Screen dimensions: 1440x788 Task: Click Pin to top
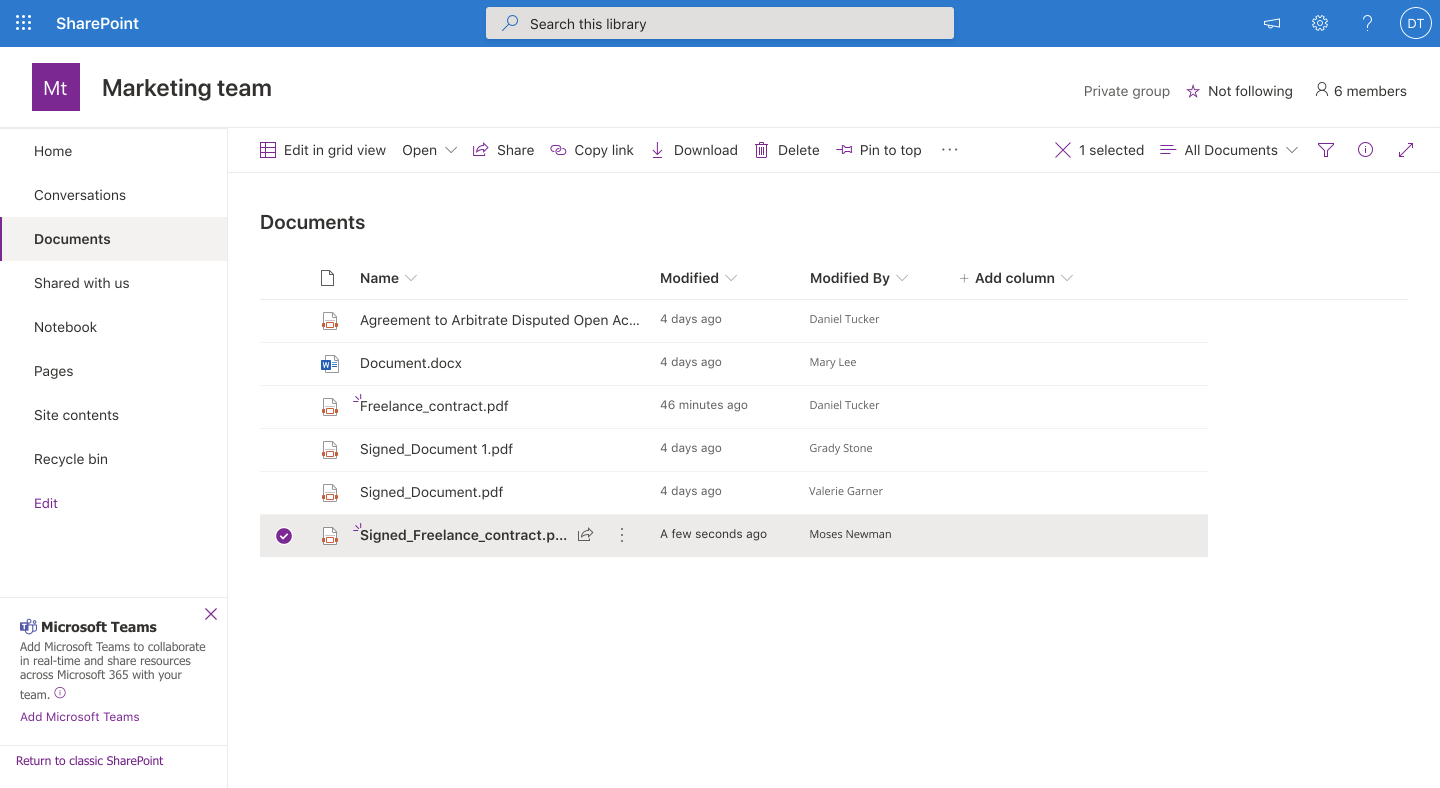[x=879, y=150]
